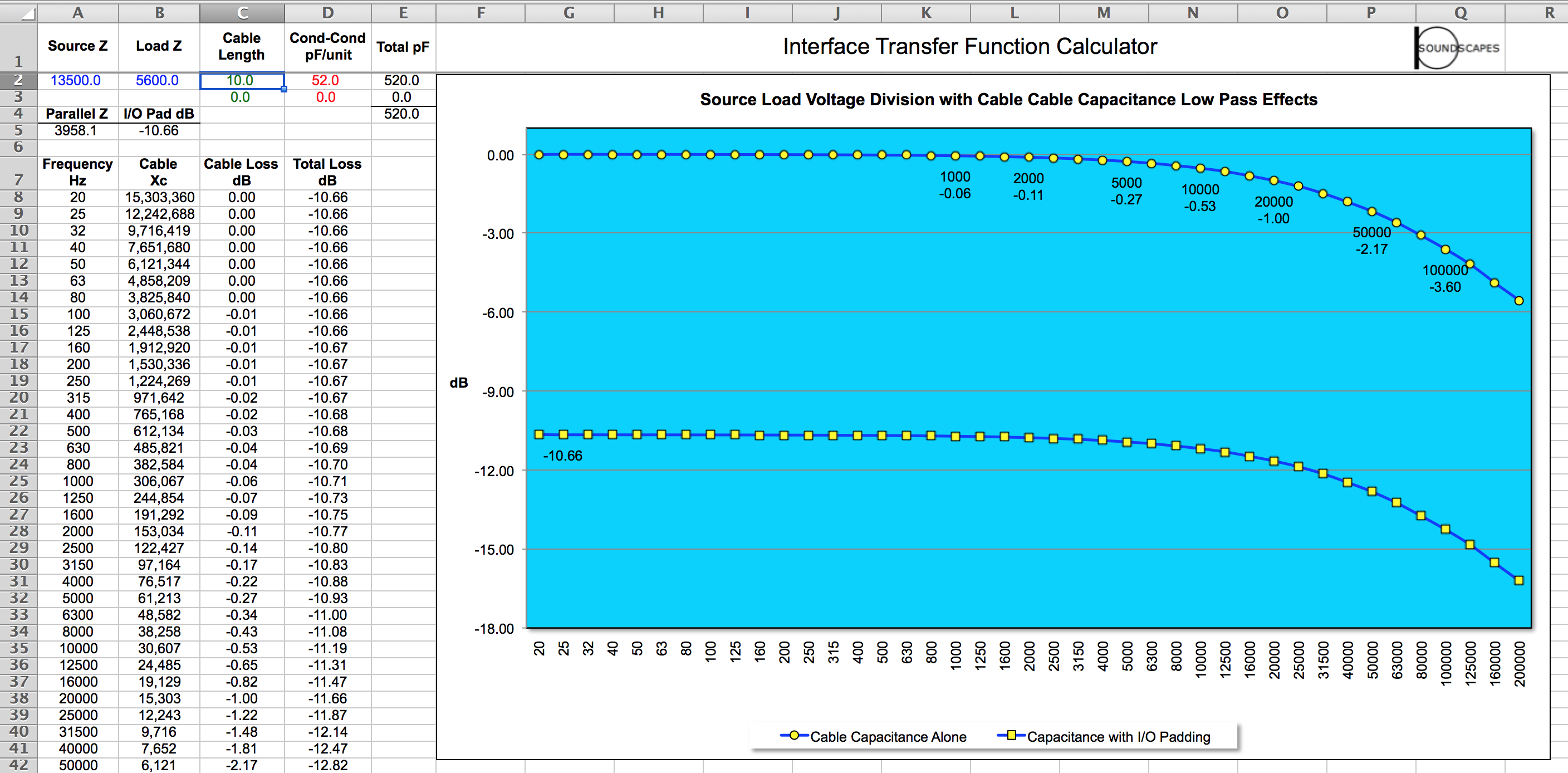The height and width of the screenshot is (773, 1568).
Task: Select row 7 header
Action: pos(18,172)
